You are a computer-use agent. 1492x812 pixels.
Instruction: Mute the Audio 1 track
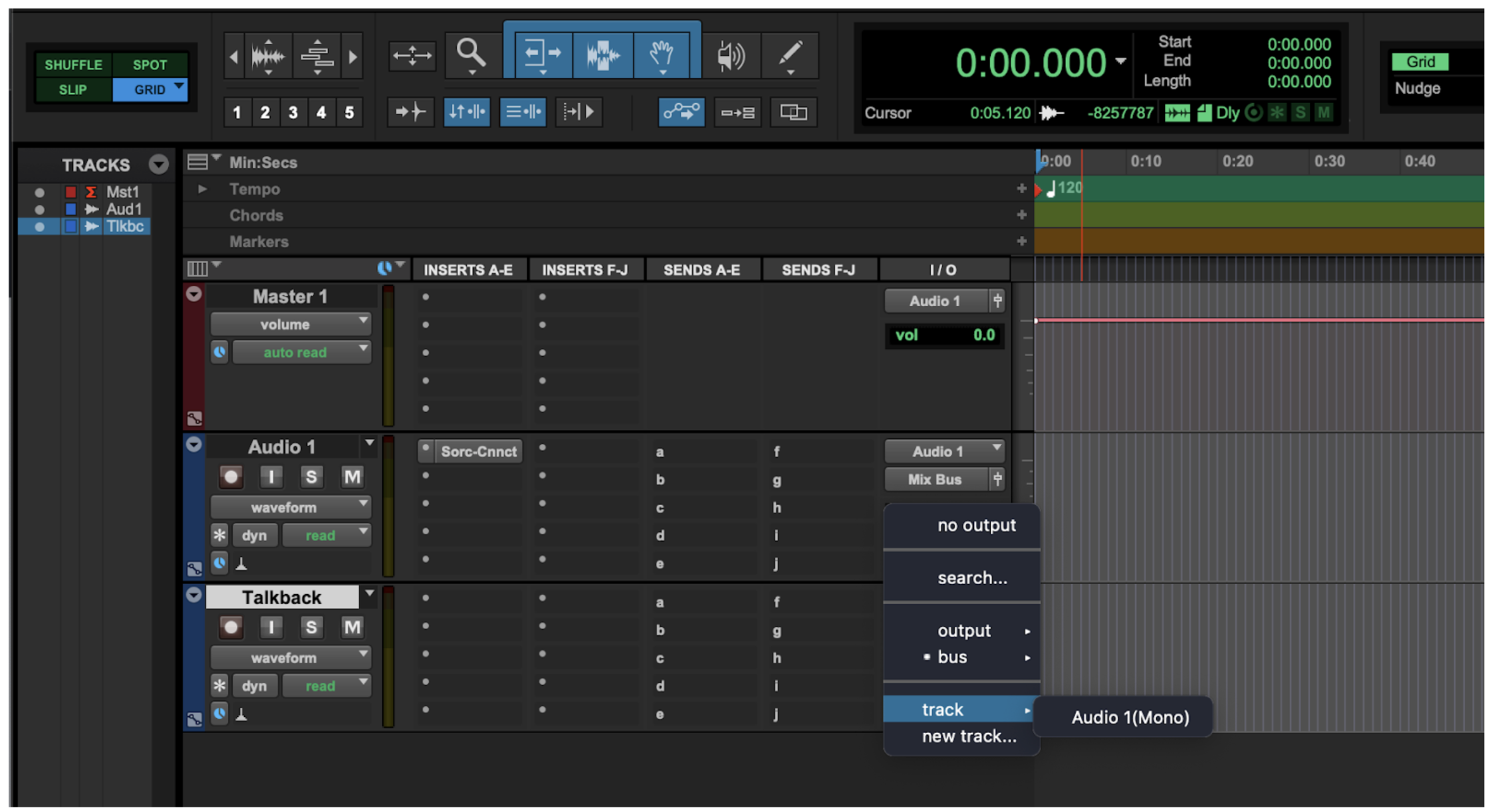click(352, 476)
